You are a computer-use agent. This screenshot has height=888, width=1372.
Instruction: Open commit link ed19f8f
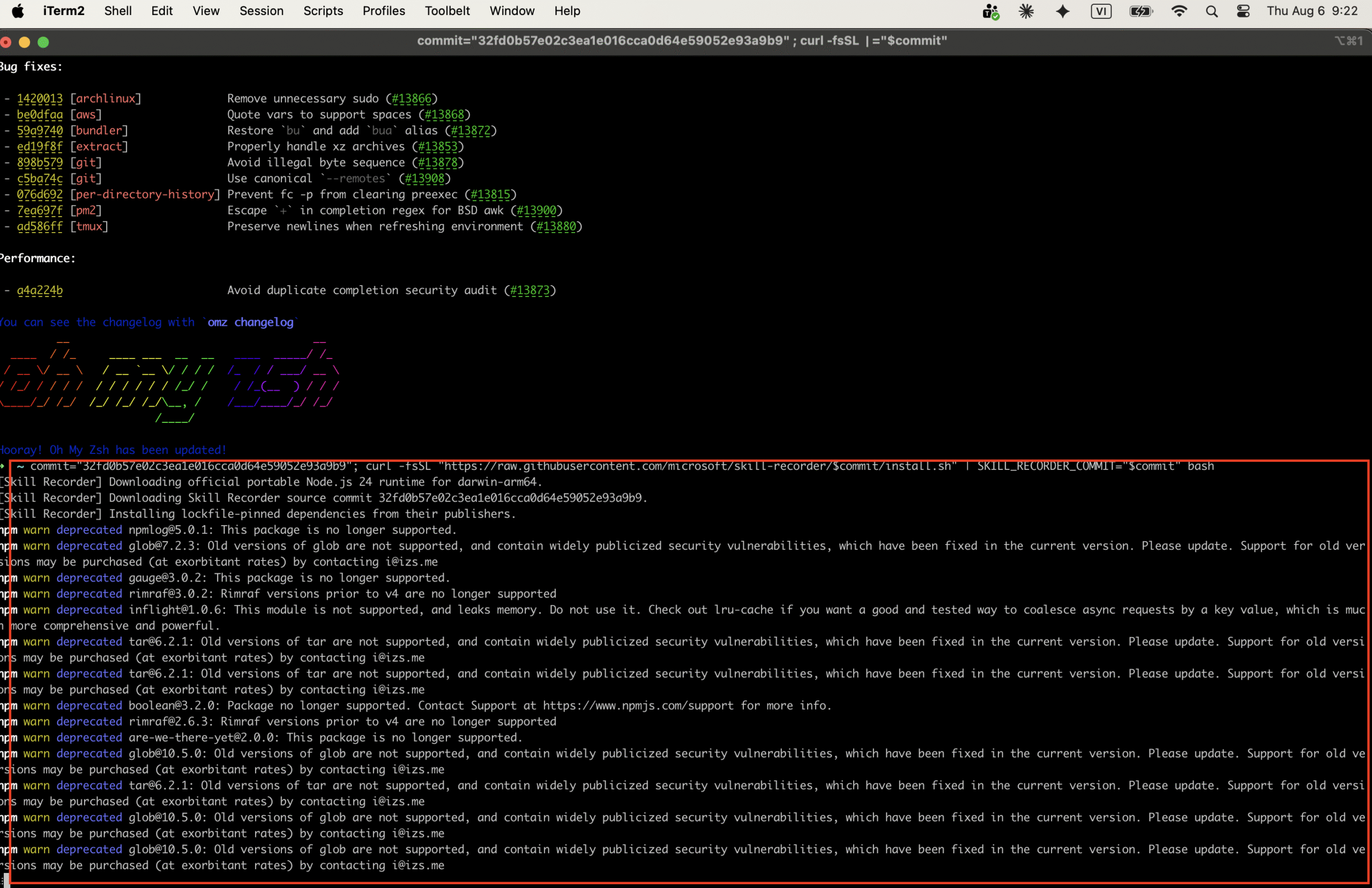click(40, 146)
